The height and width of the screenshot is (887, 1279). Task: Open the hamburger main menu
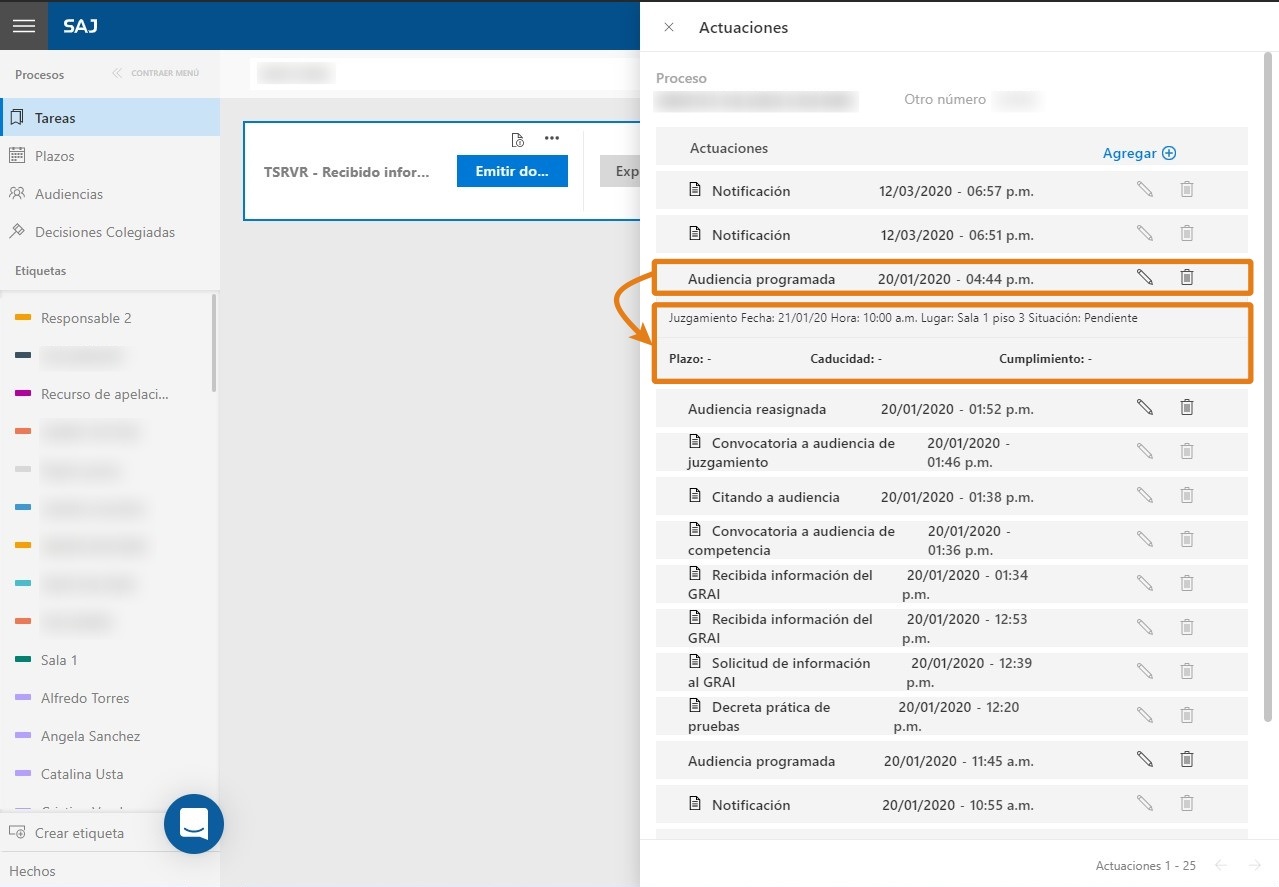click(24, 26)
